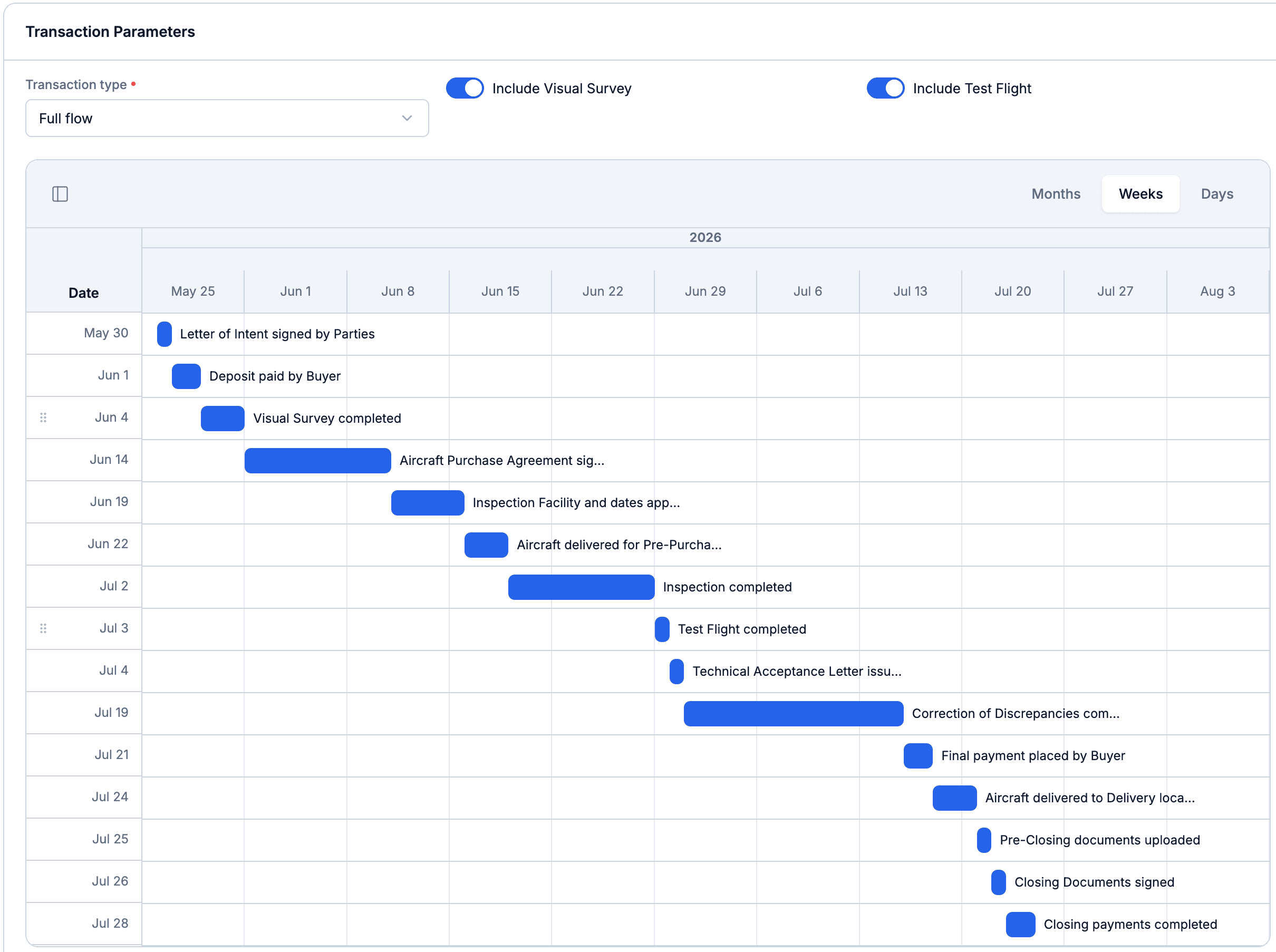
Task: Click the Final payment placed by Buyer bar
Action: click(x=917, y=755)
